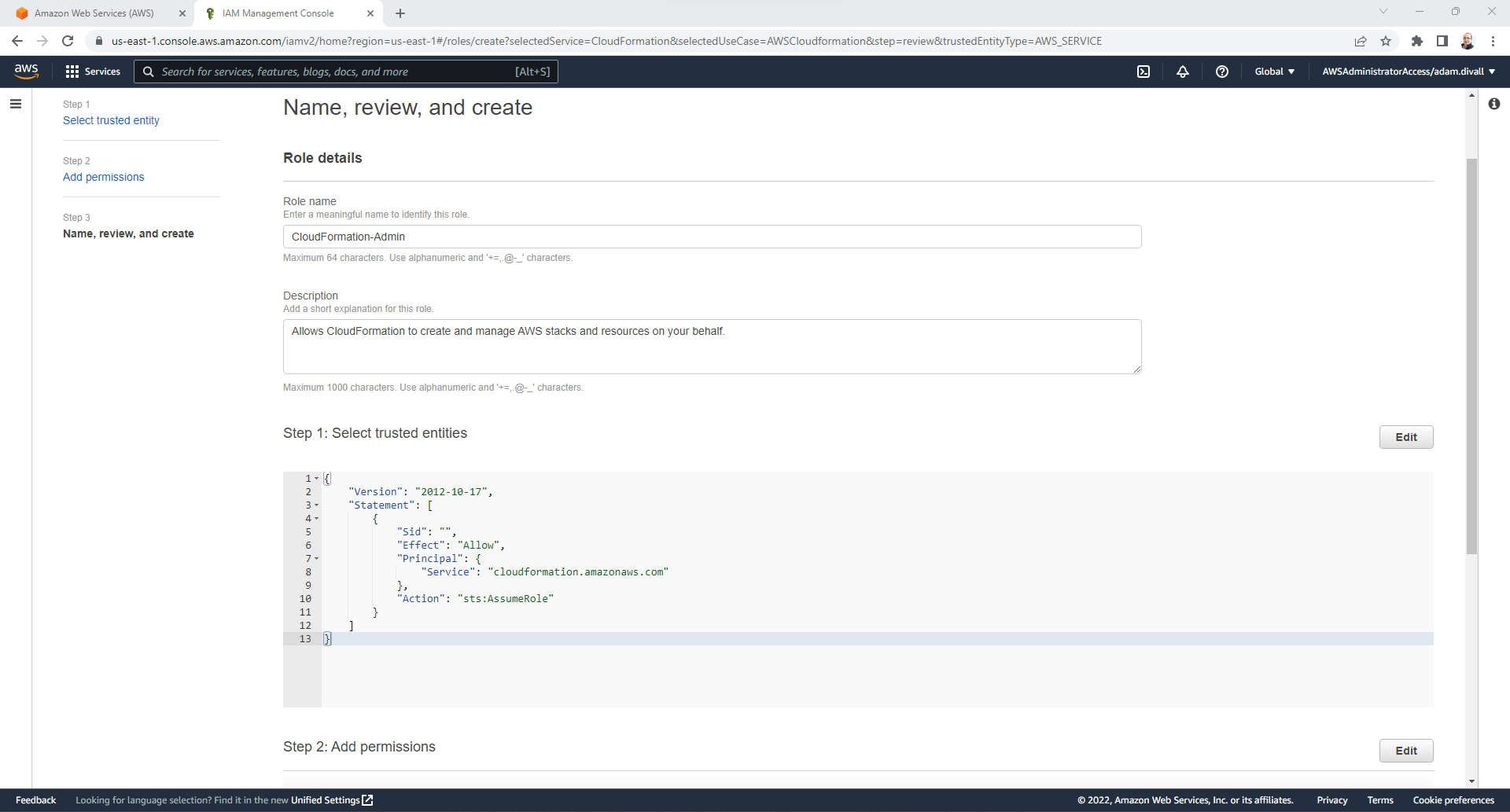Open the Privacy footer link
The image size is (1510, 812).
[x=1332, y=800]
